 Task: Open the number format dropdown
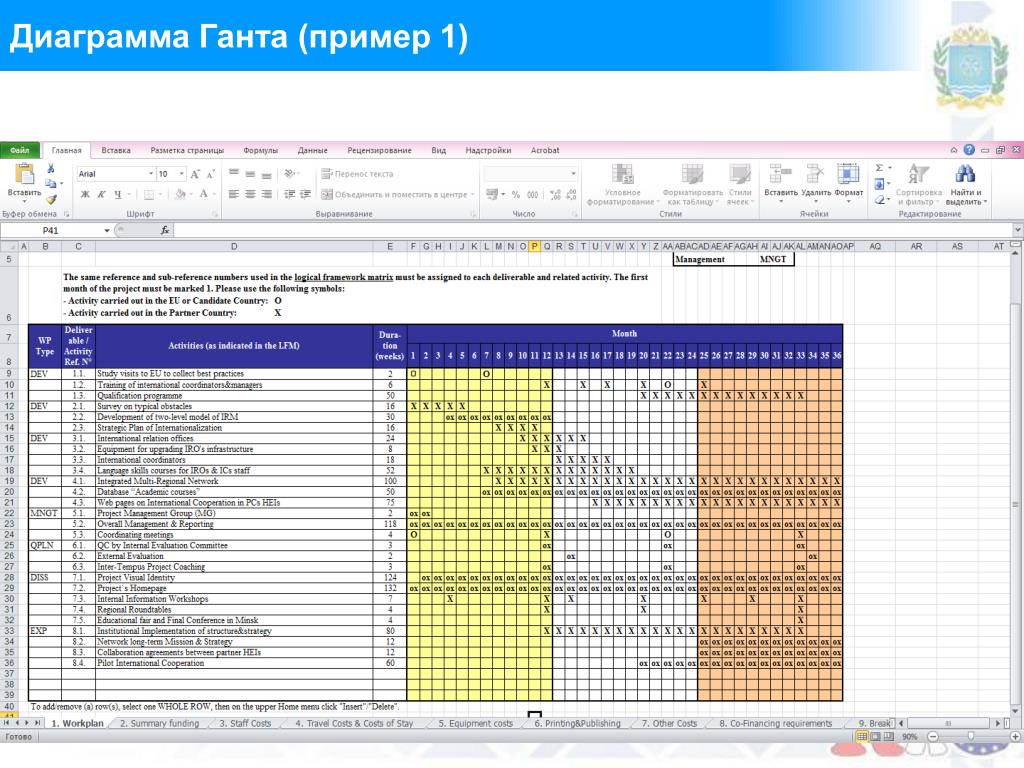[x=573, y=174]
